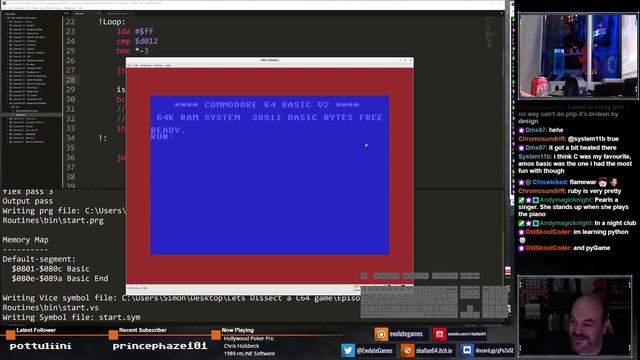640x360 pixels.
Task: Open the Preferences menu in Sublime Text
Action: [70, 8]
